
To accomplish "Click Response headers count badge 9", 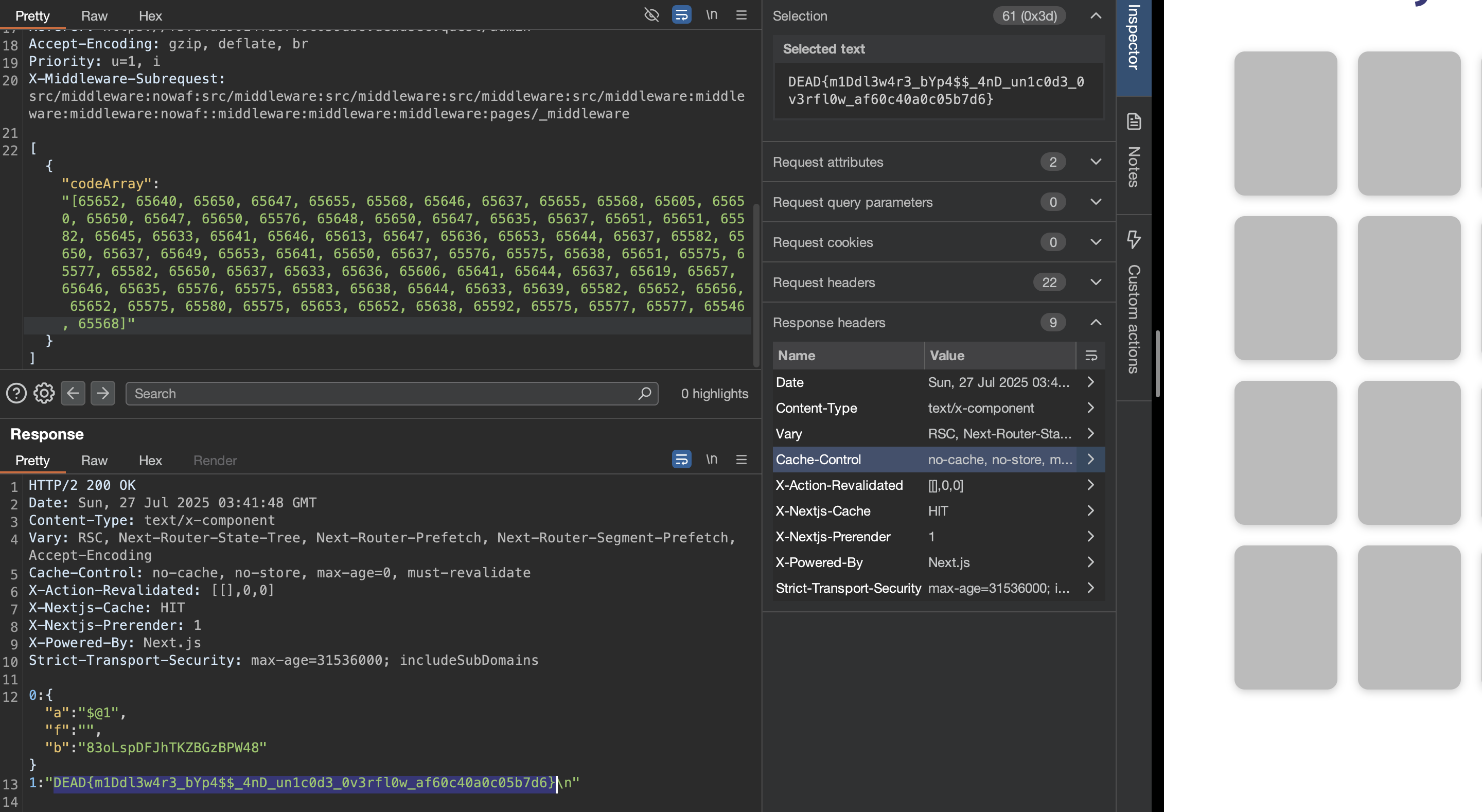I will tap(1053, 322).
